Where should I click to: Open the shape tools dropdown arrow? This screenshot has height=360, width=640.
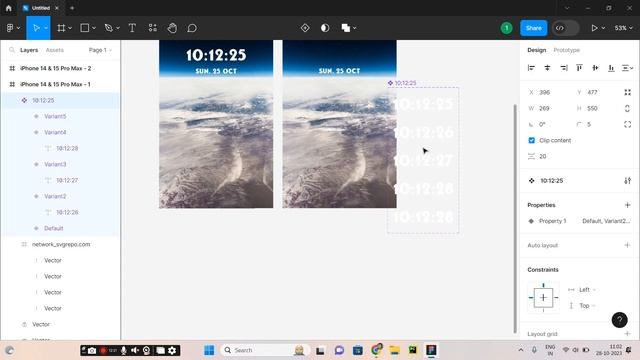pos(94,28)
